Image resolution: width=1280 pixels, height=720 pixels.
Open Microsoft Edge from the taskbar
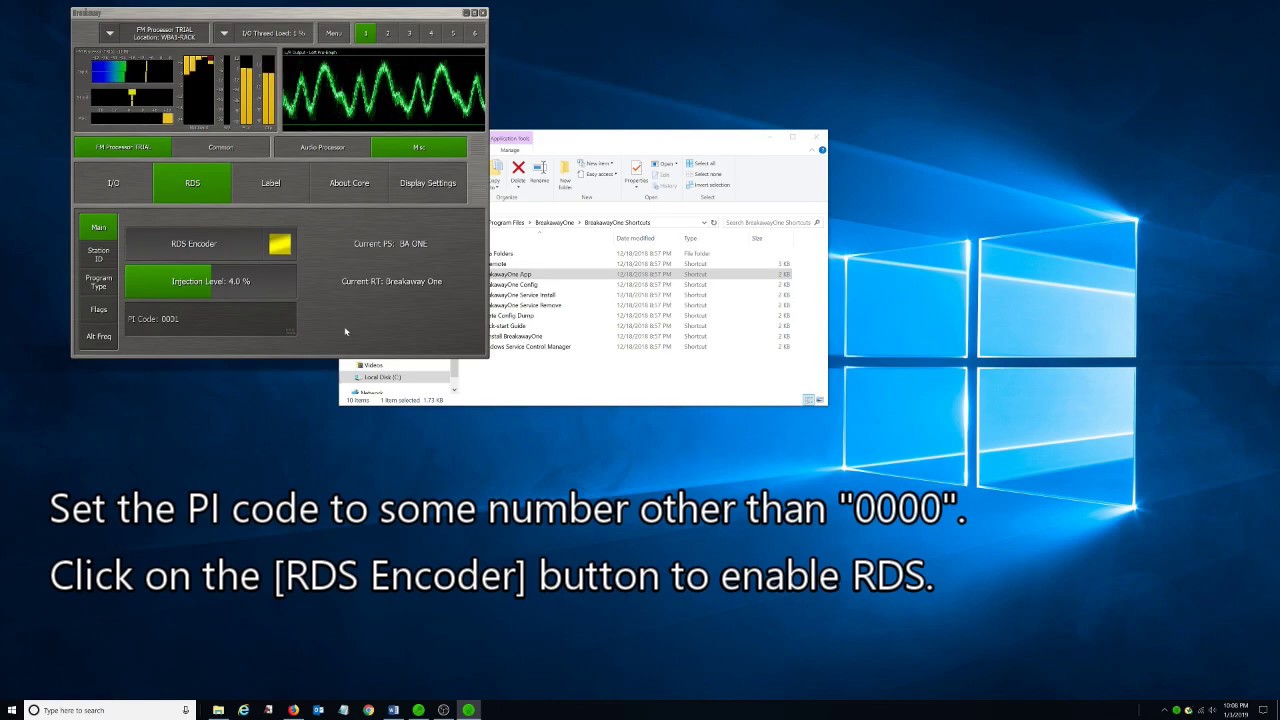[x=243, y=710]
